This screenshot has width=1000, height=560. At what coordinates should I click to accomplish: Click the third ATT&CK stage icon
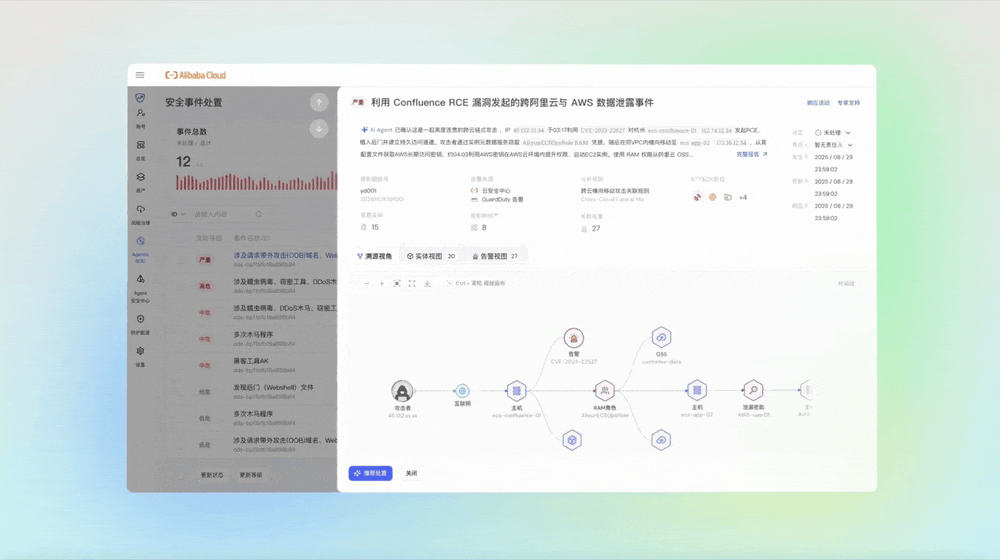(728, 197)
